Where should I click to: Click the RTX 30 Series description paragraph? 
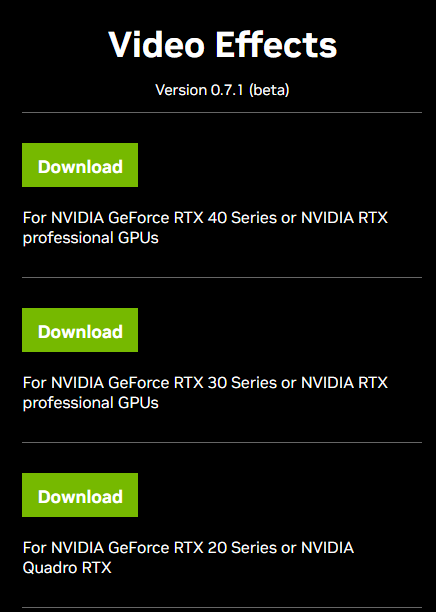tap(205, 393)
